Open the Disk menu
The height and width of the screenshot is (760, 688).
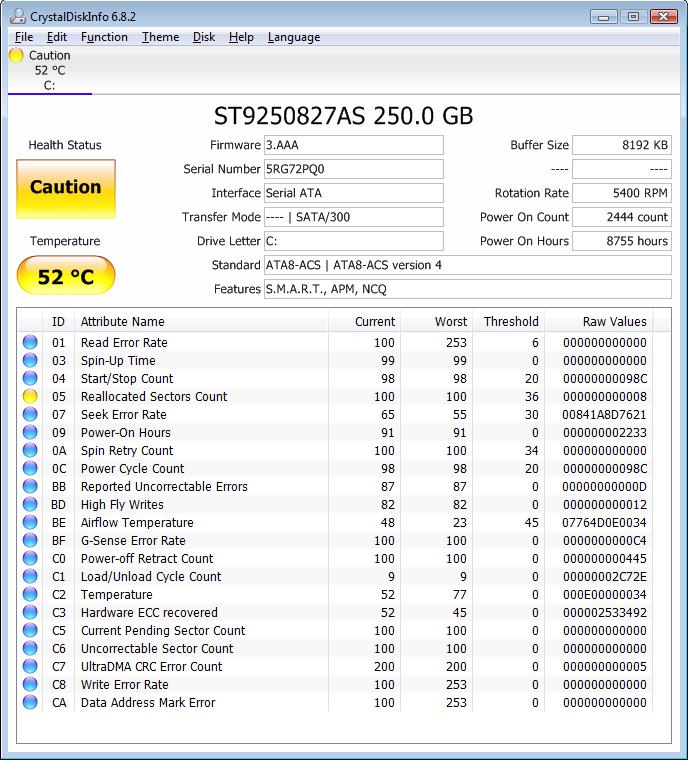click(204, 37)
